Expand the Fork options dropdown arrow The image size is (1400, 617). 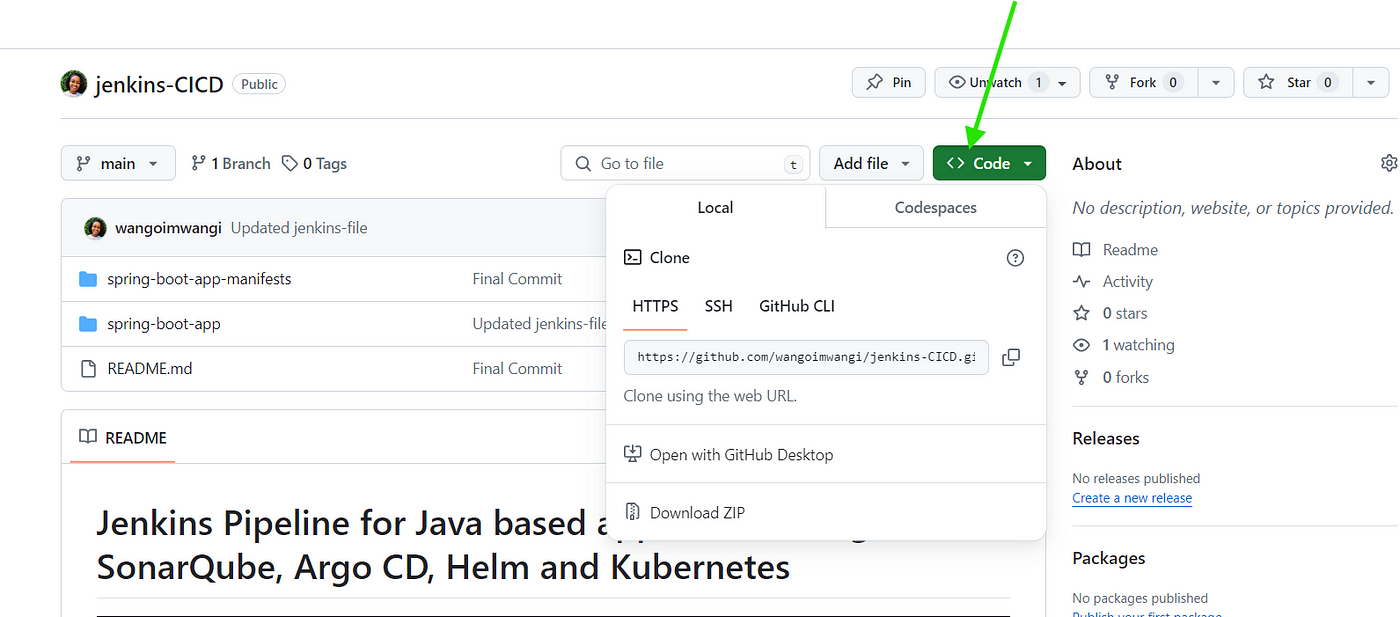pos(1216,82)
